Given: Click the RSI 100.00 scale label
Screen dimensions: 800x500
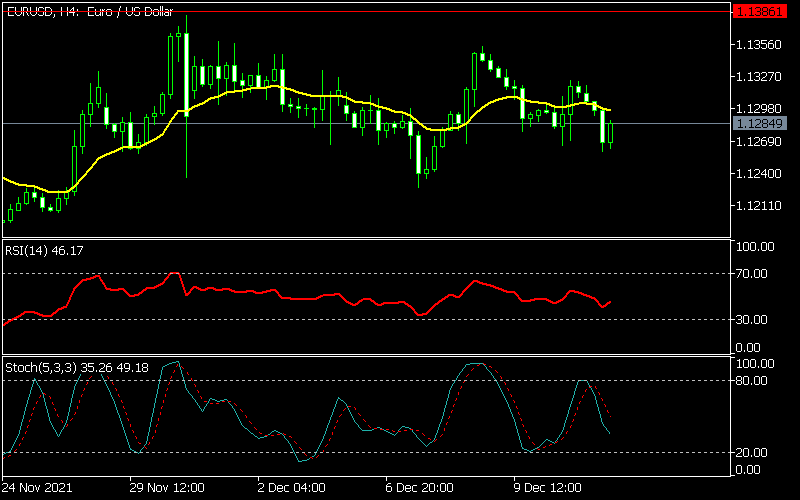Looking at the screenshot, I should 755,247.
